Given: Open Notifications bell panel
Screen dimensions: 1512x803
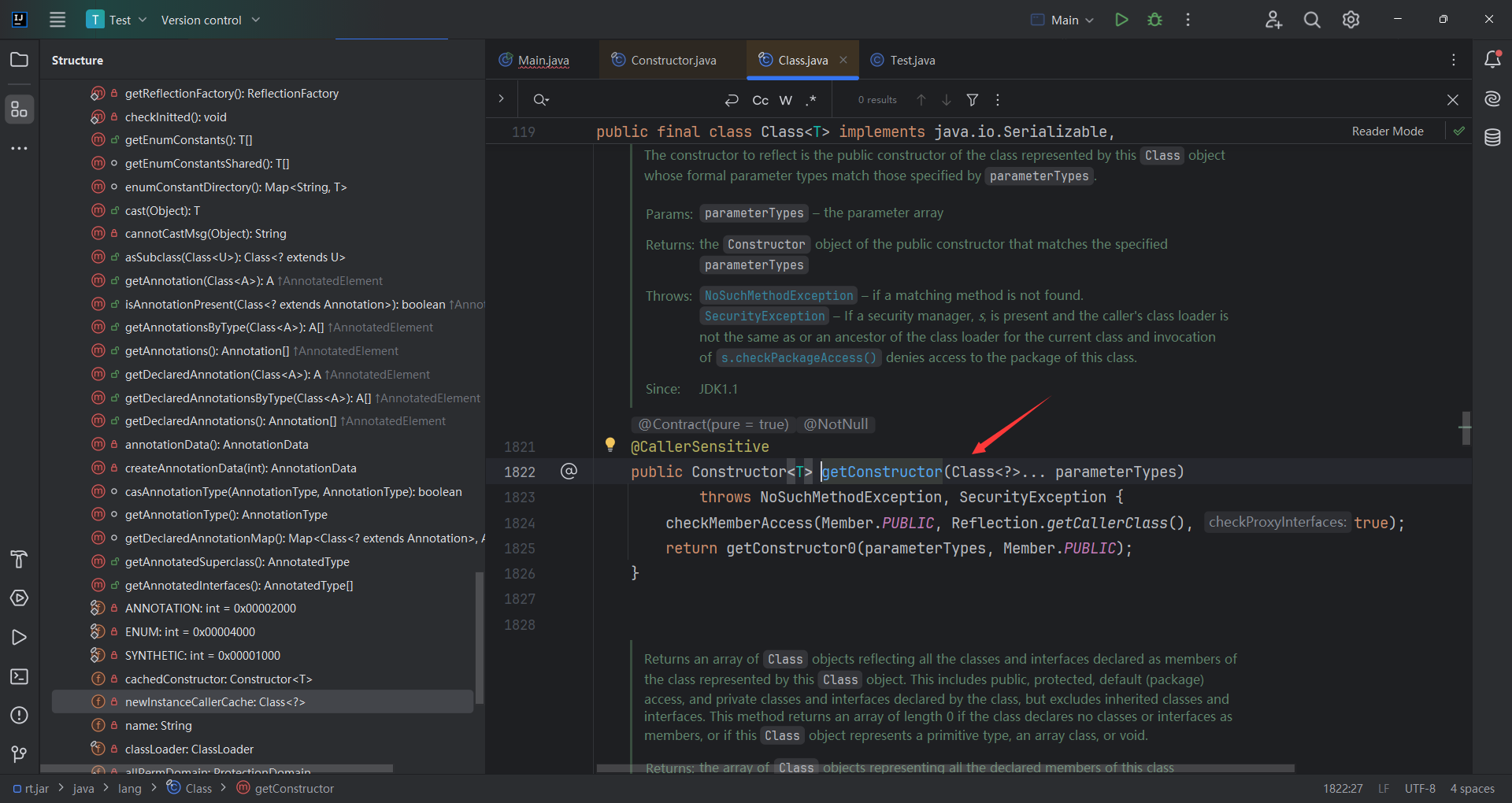Looking at the screenshot, I should (1492, 60).
